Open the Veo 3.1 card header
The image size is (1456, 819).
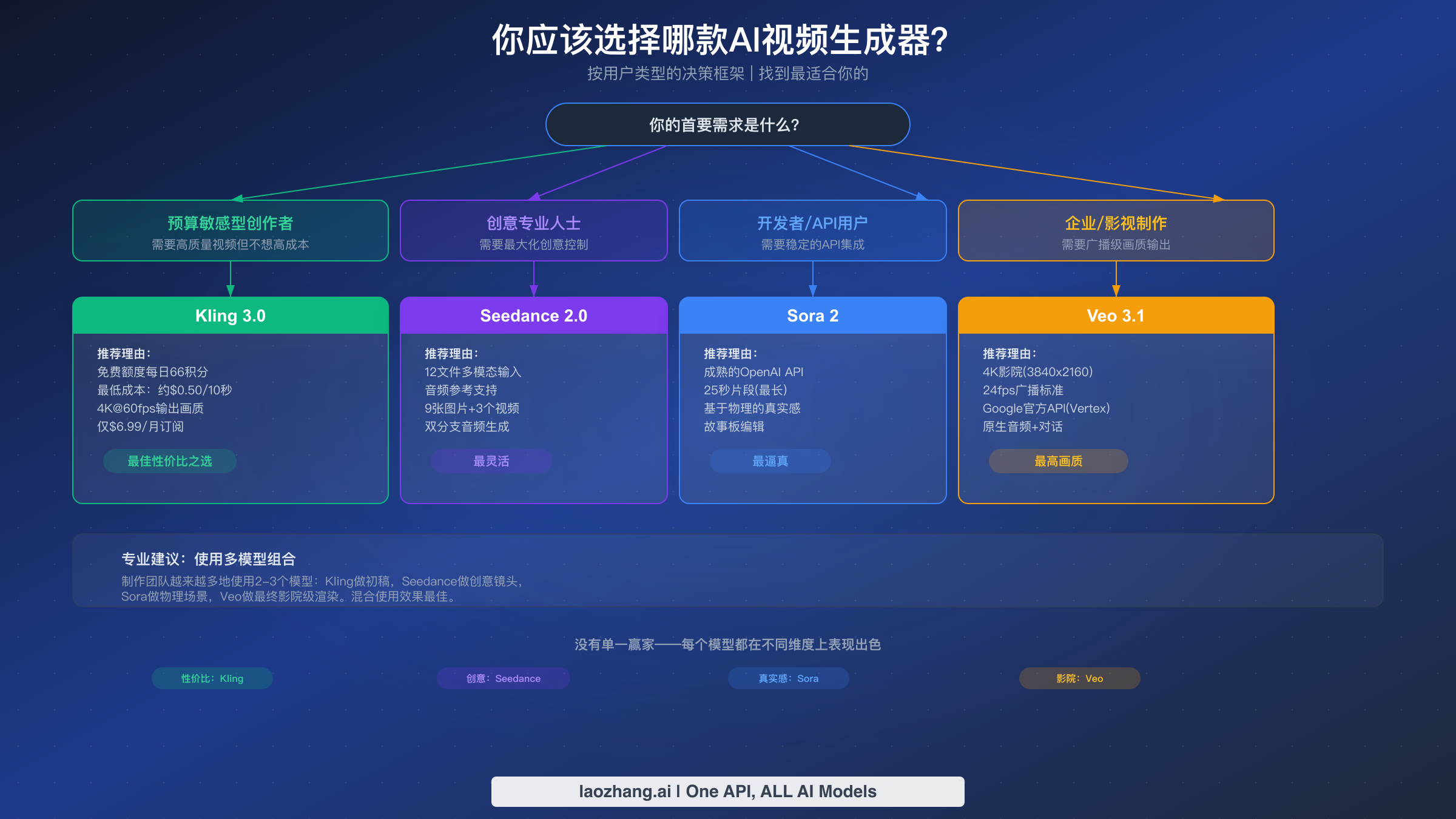[x=1116, y=315]
